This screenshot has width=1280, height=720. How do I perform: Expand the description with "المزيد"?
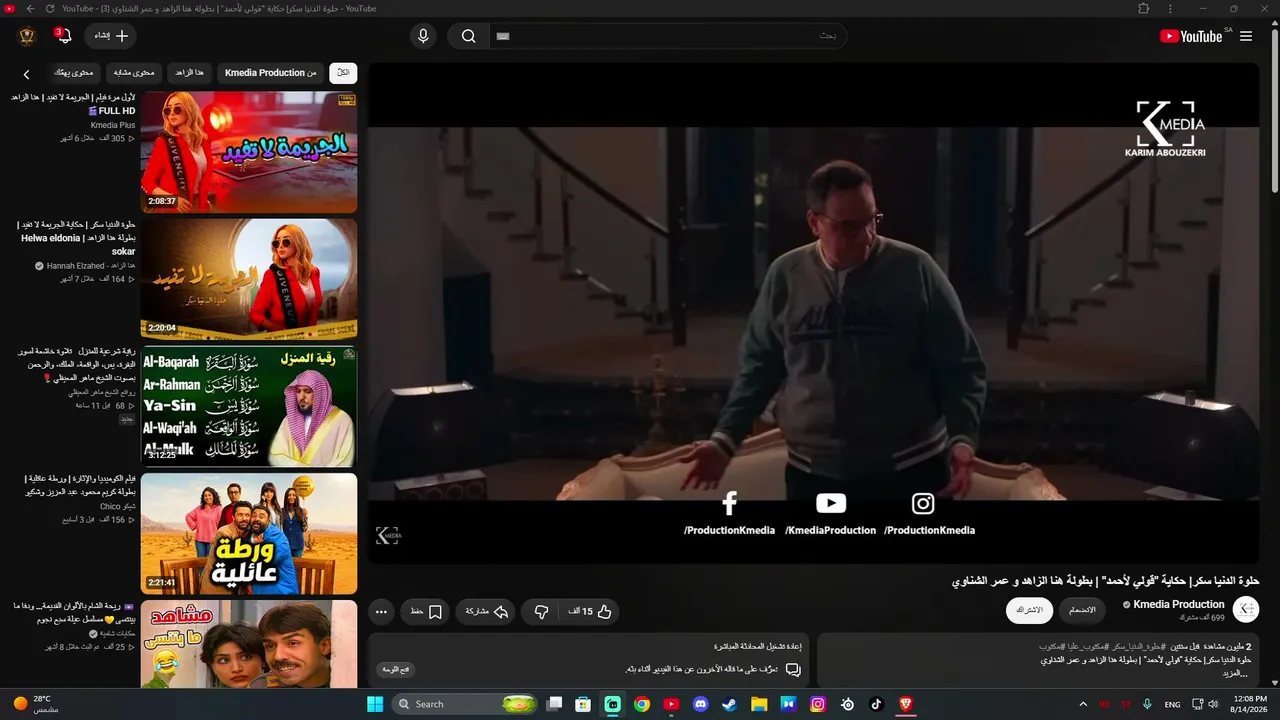[1236, 673]
